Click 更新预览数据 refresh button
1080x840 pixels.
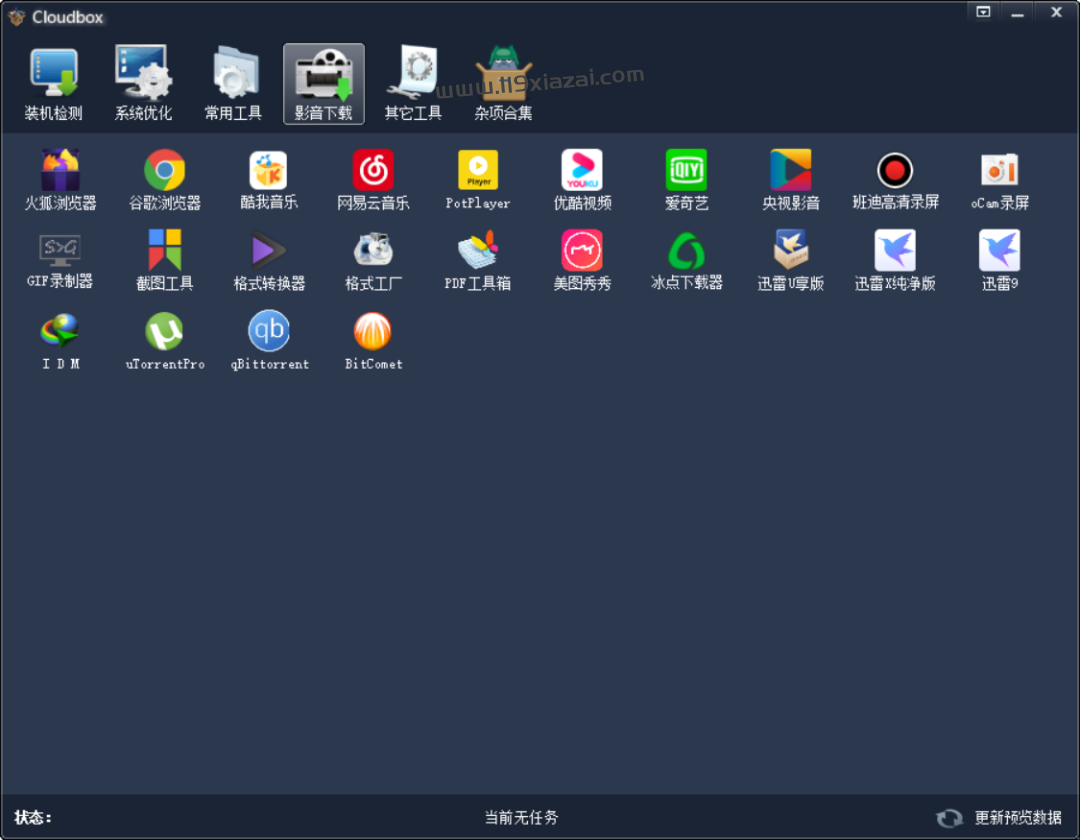[1018, 817]
